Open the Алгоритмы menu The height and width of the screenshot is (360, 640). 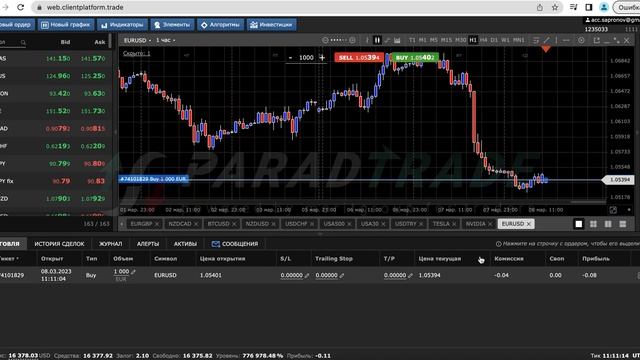[220, 24]
